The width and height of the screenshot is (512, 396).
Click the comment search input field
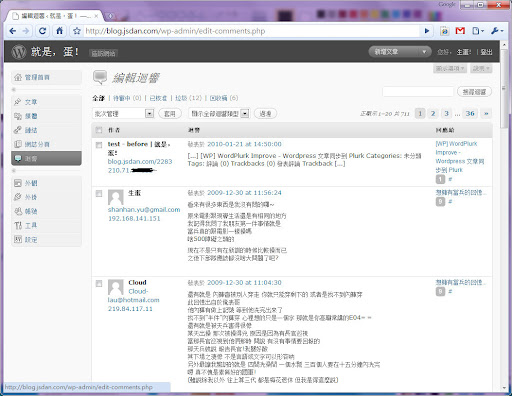[x=418, y=91]
